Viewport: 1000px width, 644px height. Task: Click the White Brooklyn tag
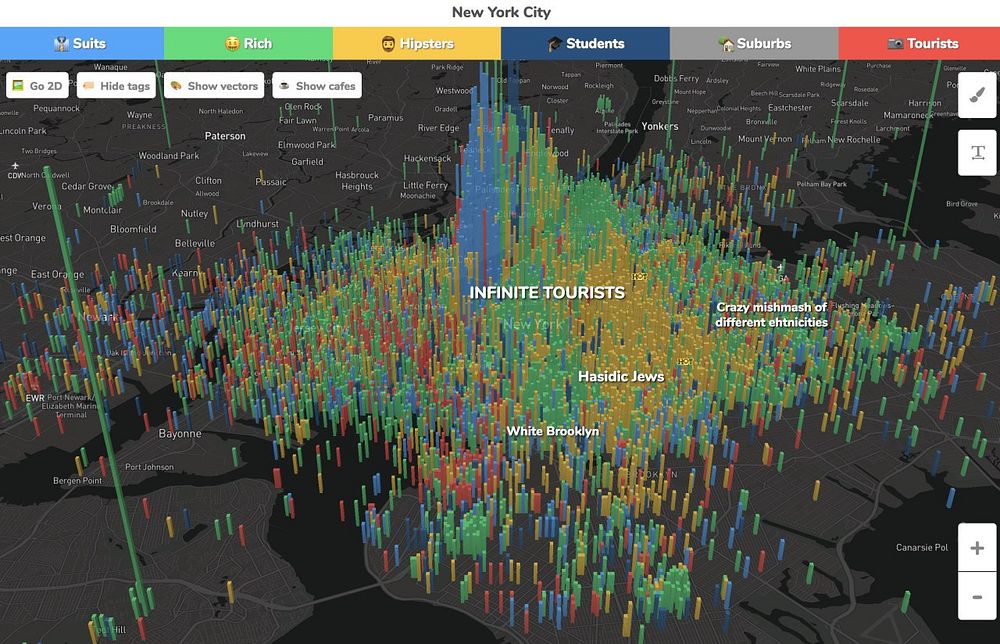coord(553,431)
